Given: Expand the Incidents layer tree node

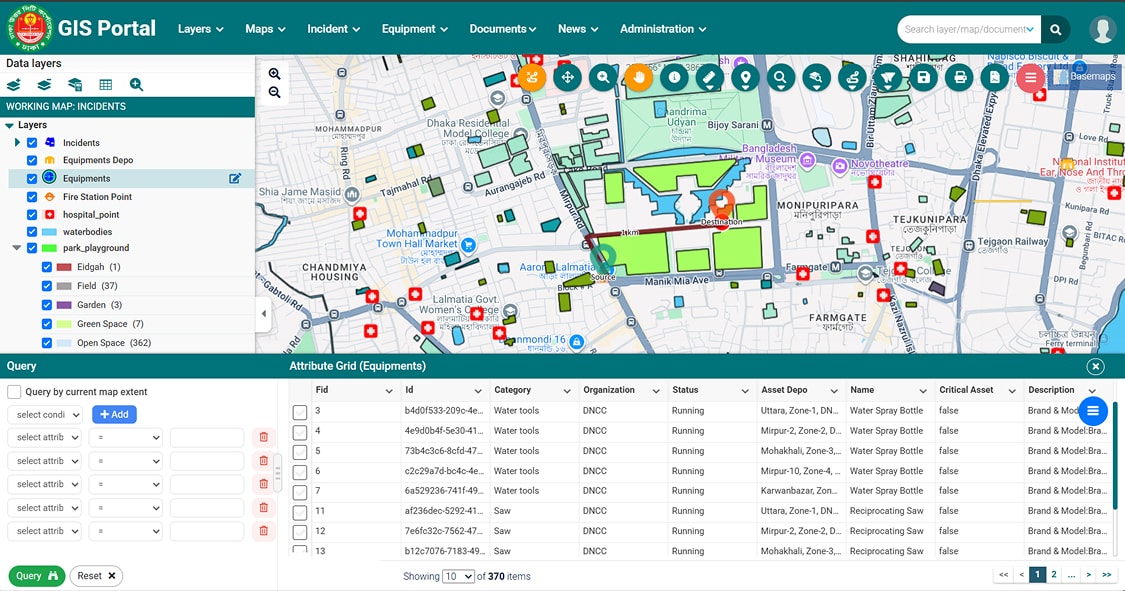Looking at the screenshot, I should [x=17, y=143].
